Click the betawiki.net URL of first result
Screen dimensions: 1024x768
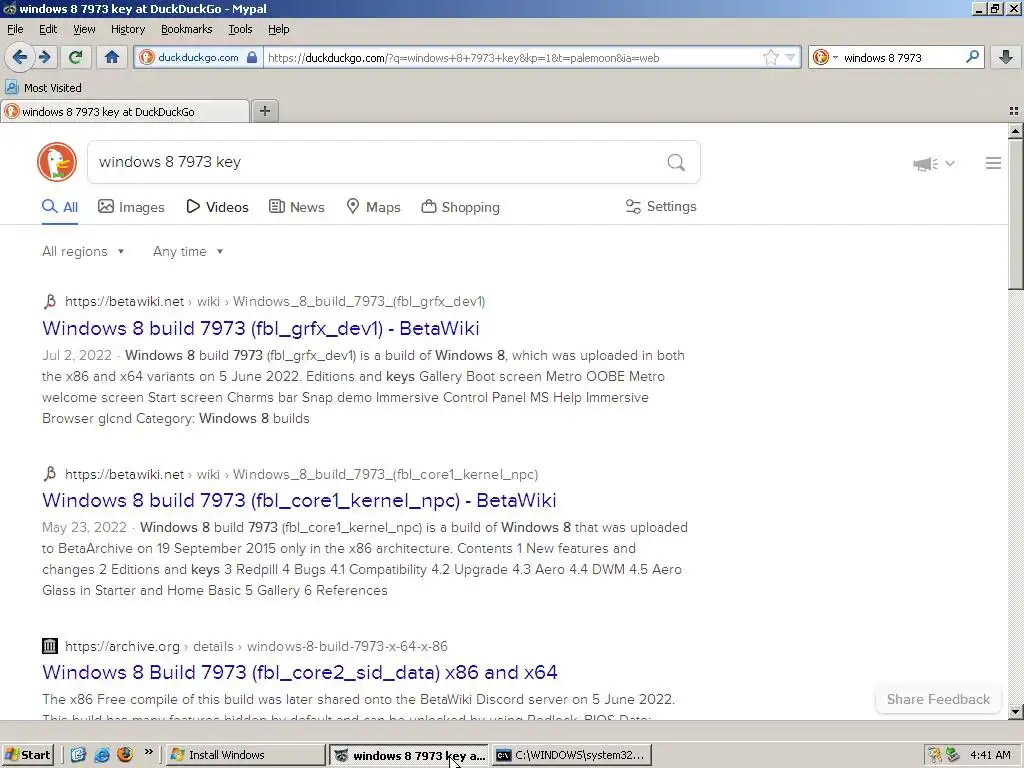tap(275, 301)
